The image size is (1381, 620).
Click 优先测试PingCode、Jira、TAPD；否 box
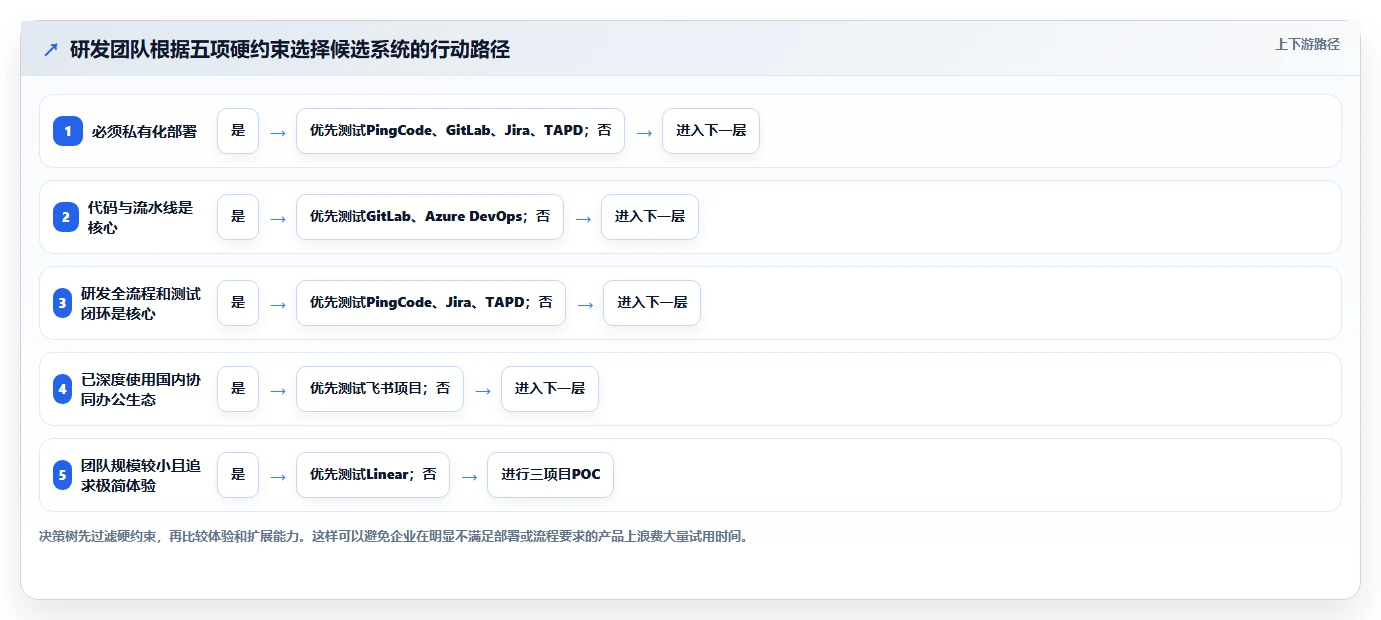[x=431, y=303]
